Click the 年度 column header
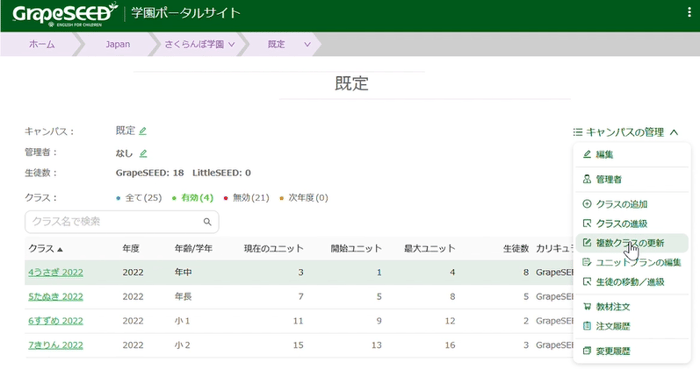 pyautogui.click(x=131, y=249)
